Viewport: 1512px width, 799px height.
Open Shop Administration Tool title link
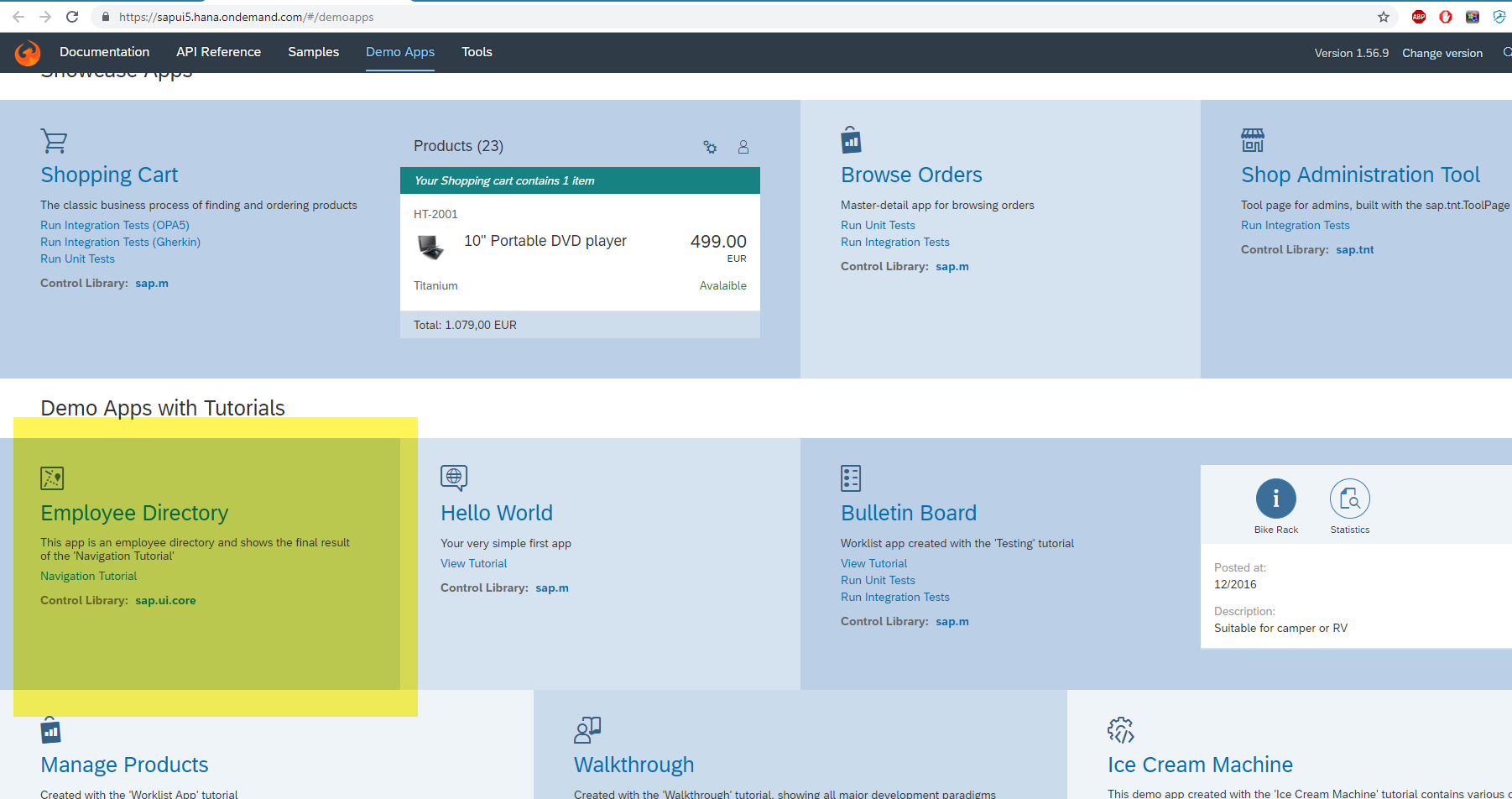(1360, 175)
